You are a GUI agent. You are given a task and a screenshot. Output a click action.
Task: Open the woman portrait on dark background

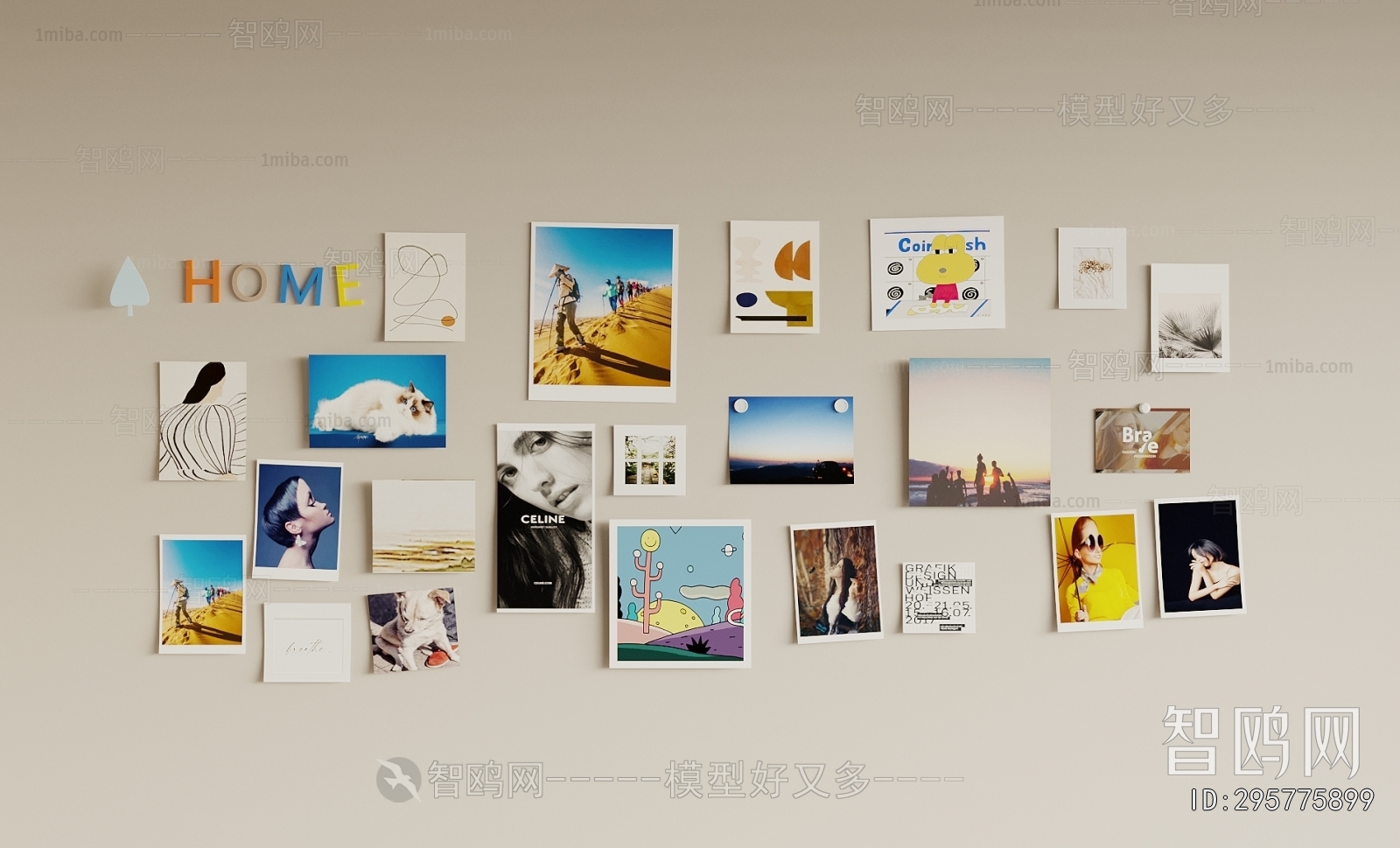(1200, 557)
